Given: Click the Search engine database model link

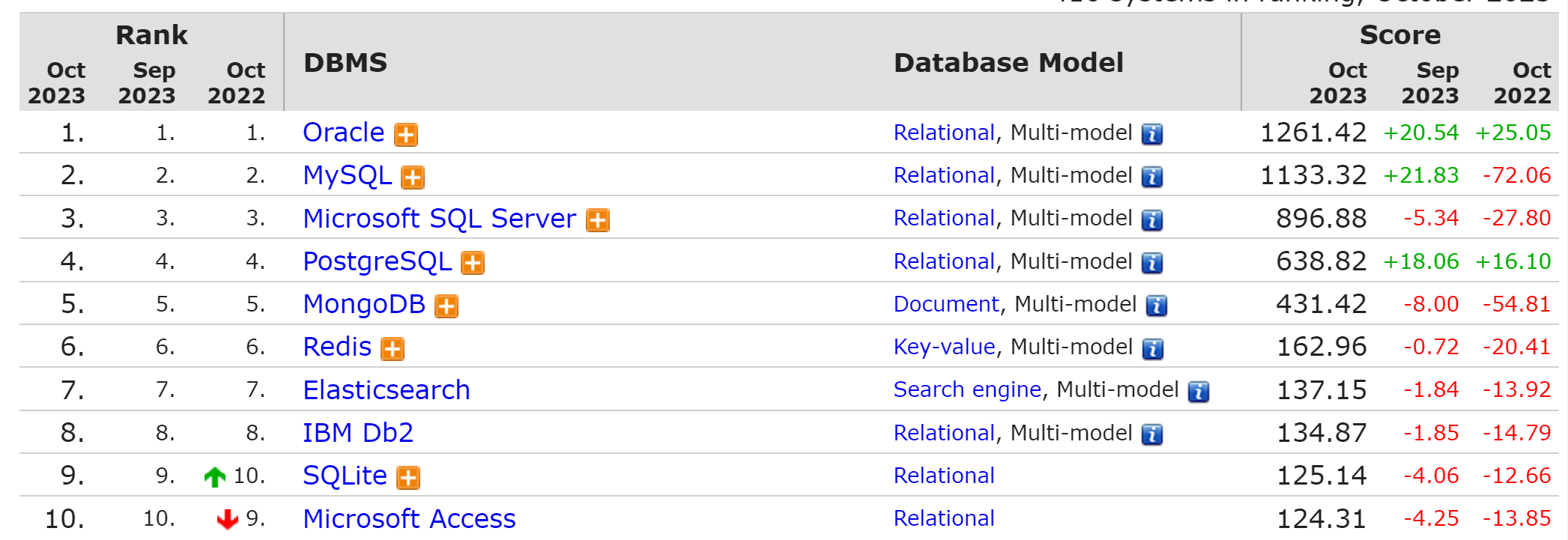Looking at the screenshot, I should (967, 389).
